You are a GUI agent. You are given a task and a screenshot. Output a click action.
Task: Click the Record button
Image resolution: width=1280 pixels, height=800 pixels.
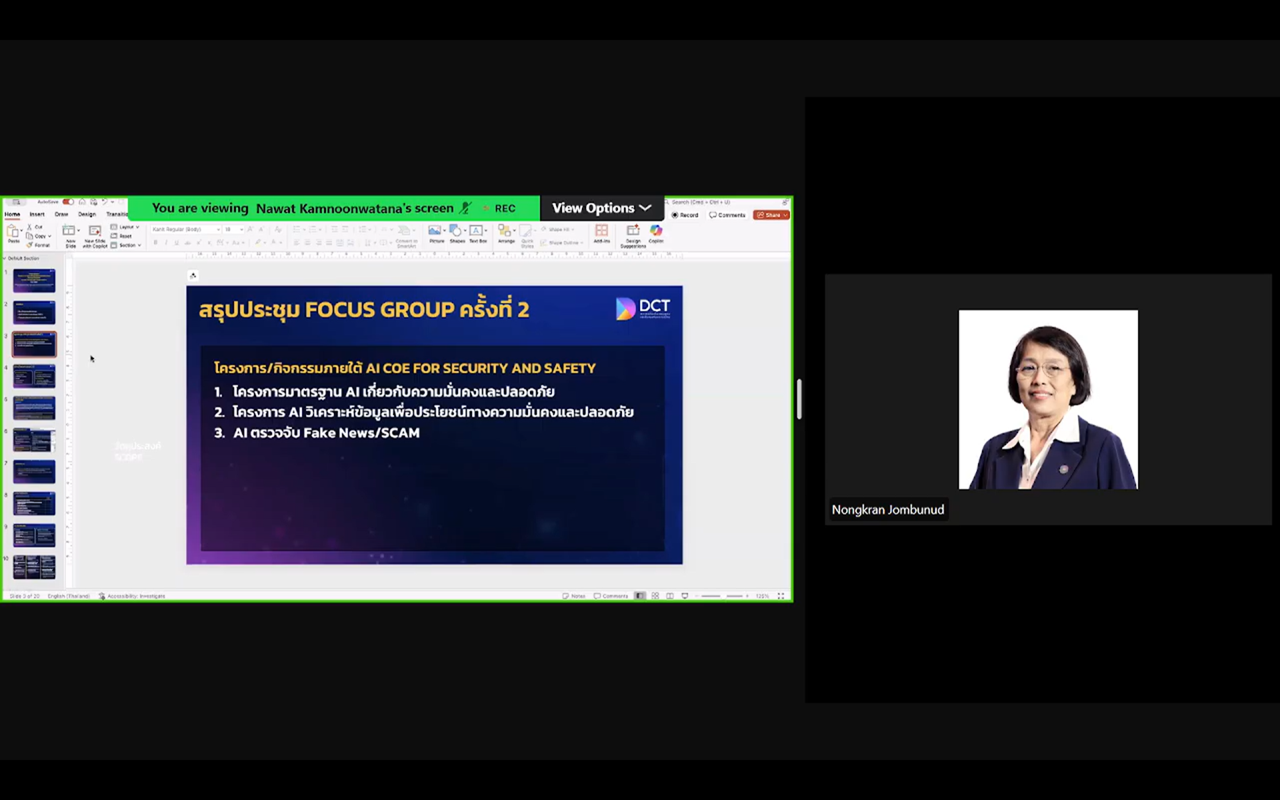(x=685, y=215)
